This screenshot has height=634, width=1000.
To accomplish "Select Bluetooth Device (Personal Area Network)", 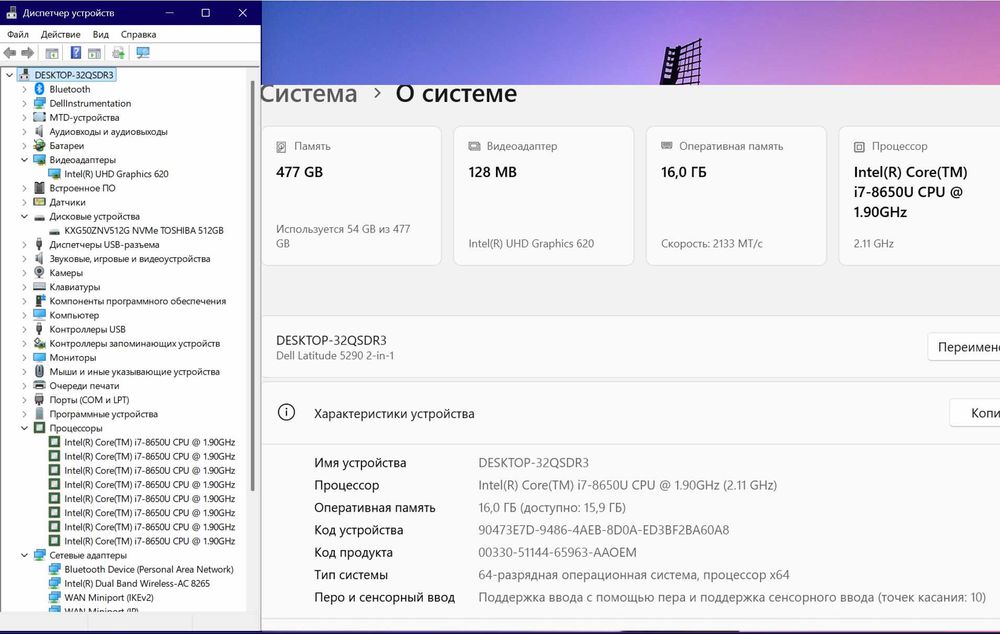I will click(149, 569).
